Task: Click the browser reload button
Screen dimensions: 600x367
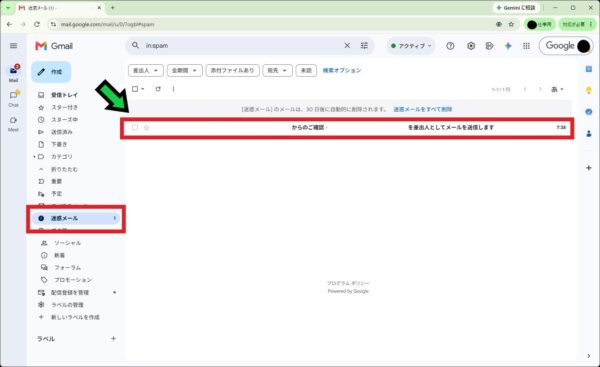Action: pyautogui.click(x=37, y=24)
